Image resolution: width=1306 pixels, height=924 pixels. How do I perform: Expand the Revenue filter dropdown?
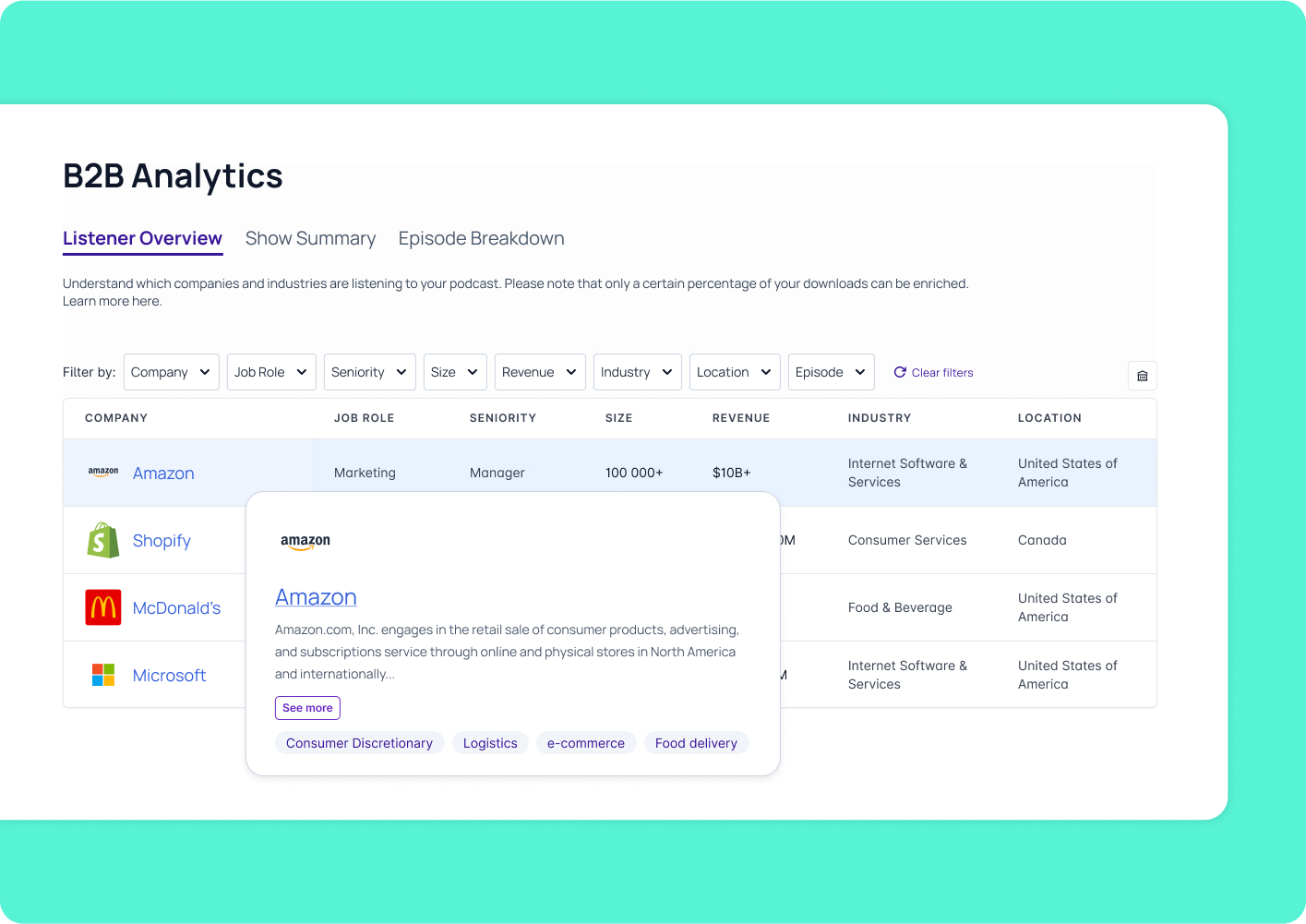[540, 372]
